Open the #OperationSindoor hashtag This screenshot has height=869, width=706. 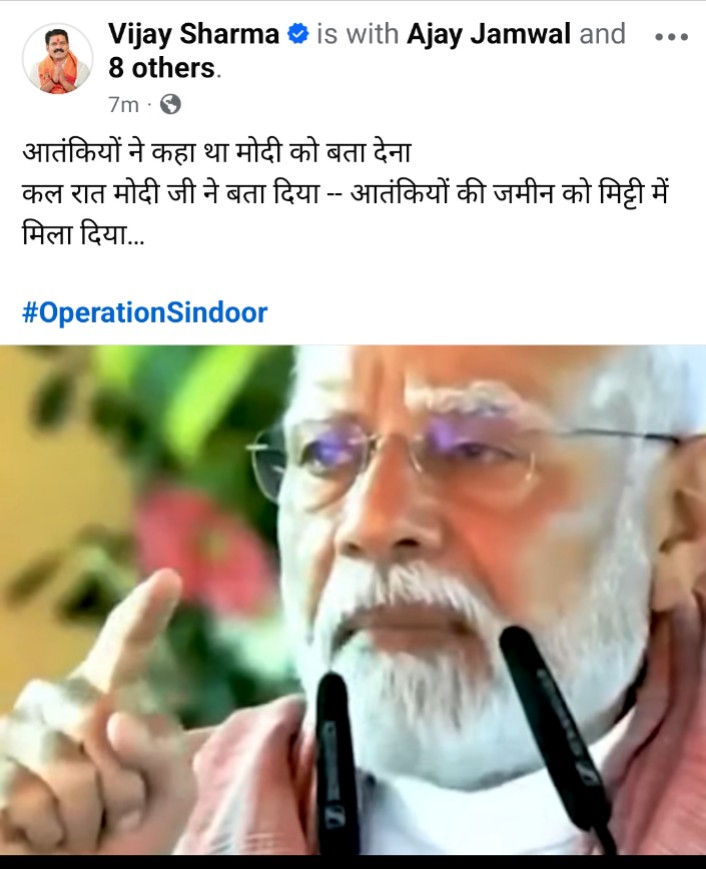pos(145,313)
